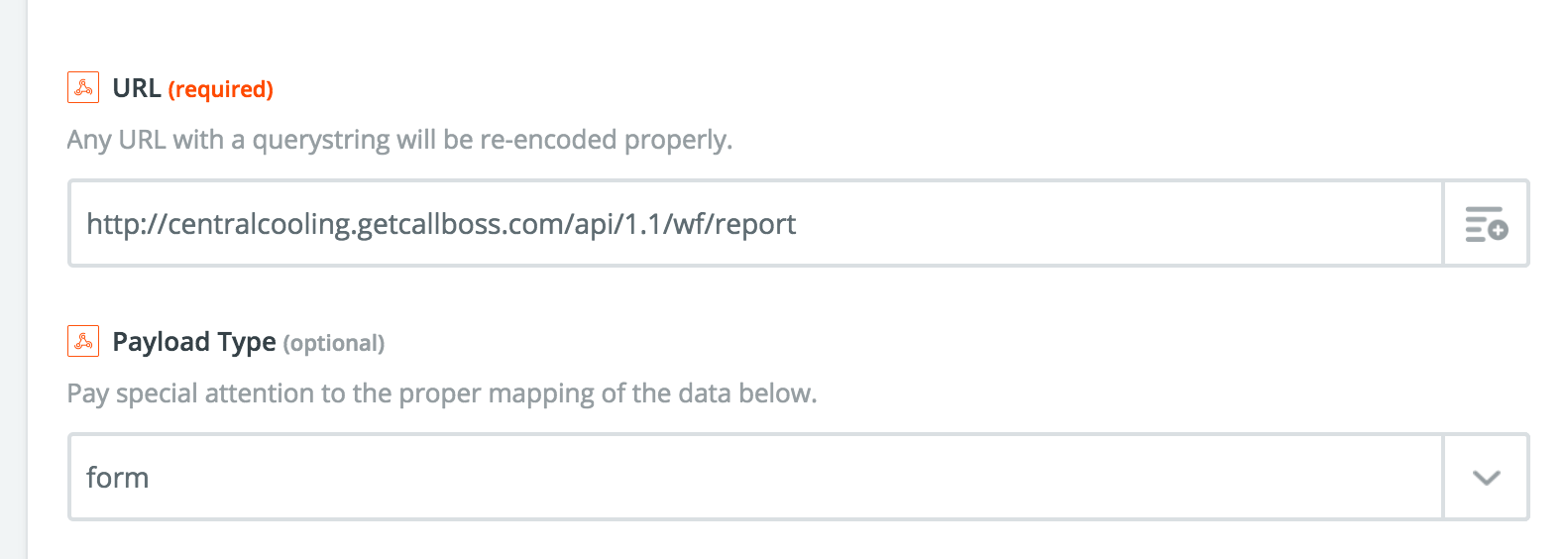Click the webhook icon beside the URL label
Viewport: 1568px width, 559px height.
pos(83,88)
